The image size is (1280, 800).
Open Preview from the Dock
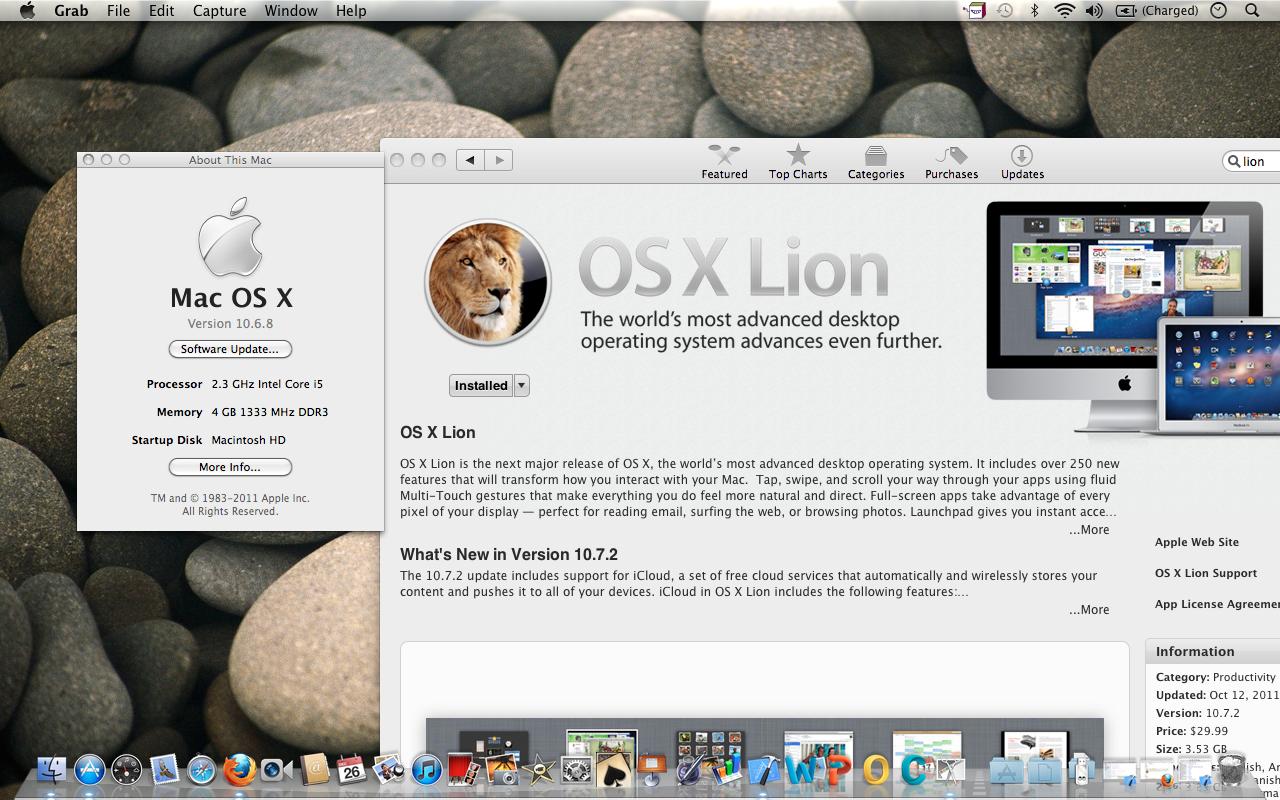pos(388,769)
